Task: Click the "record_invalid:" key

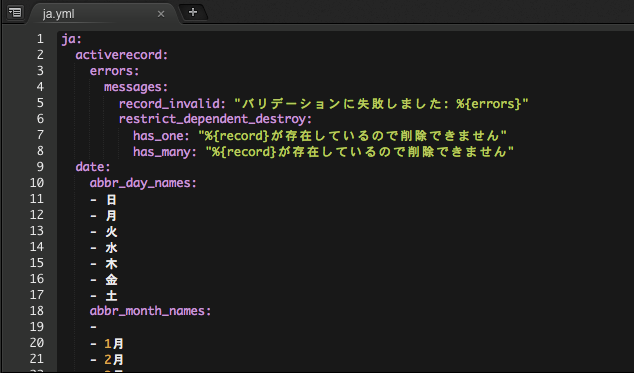Action: tap(172, 104)
